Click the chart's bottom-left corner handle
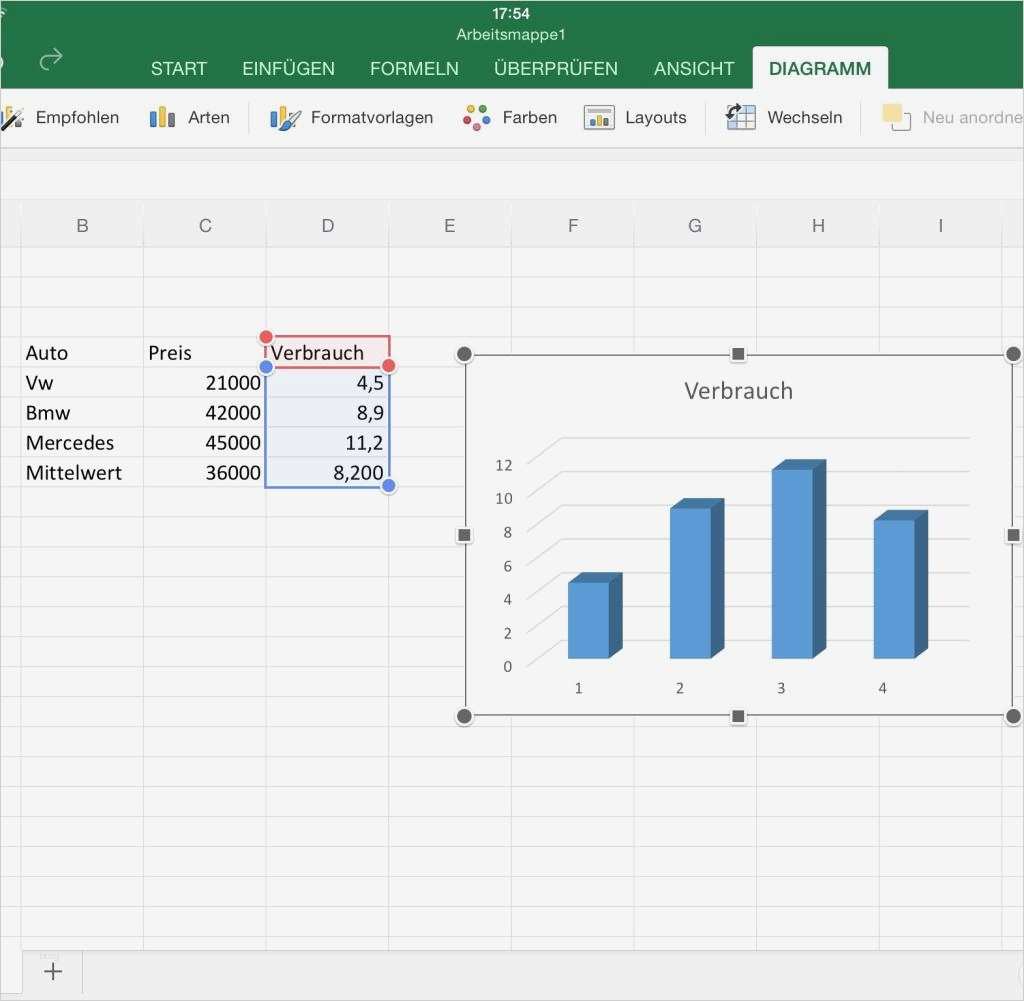Viewport: 1024px width, 1001px height. pos(464,716)
